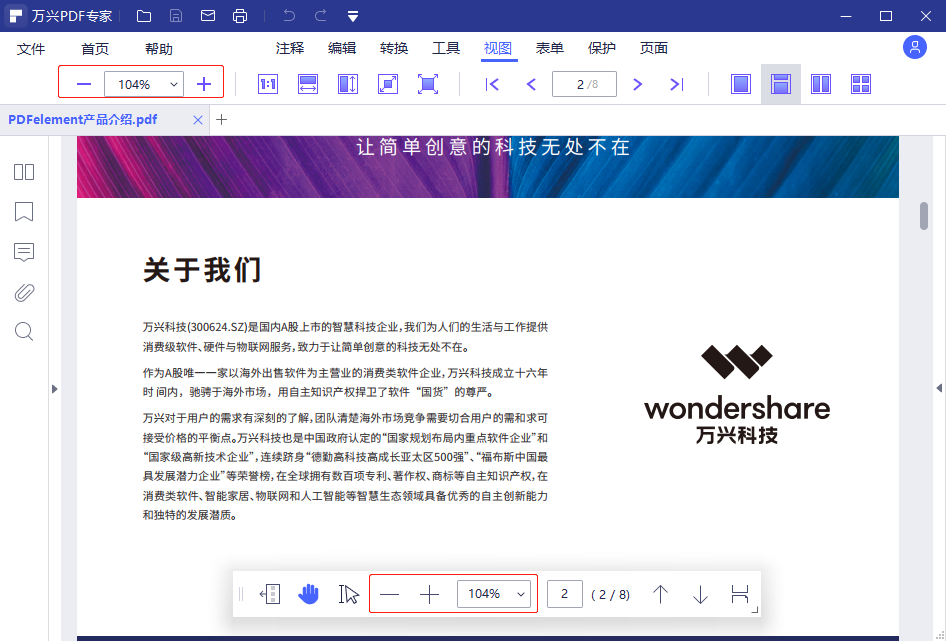
Task: Set zoom to actual size with 1:1 icon
Action: point(267,84)
